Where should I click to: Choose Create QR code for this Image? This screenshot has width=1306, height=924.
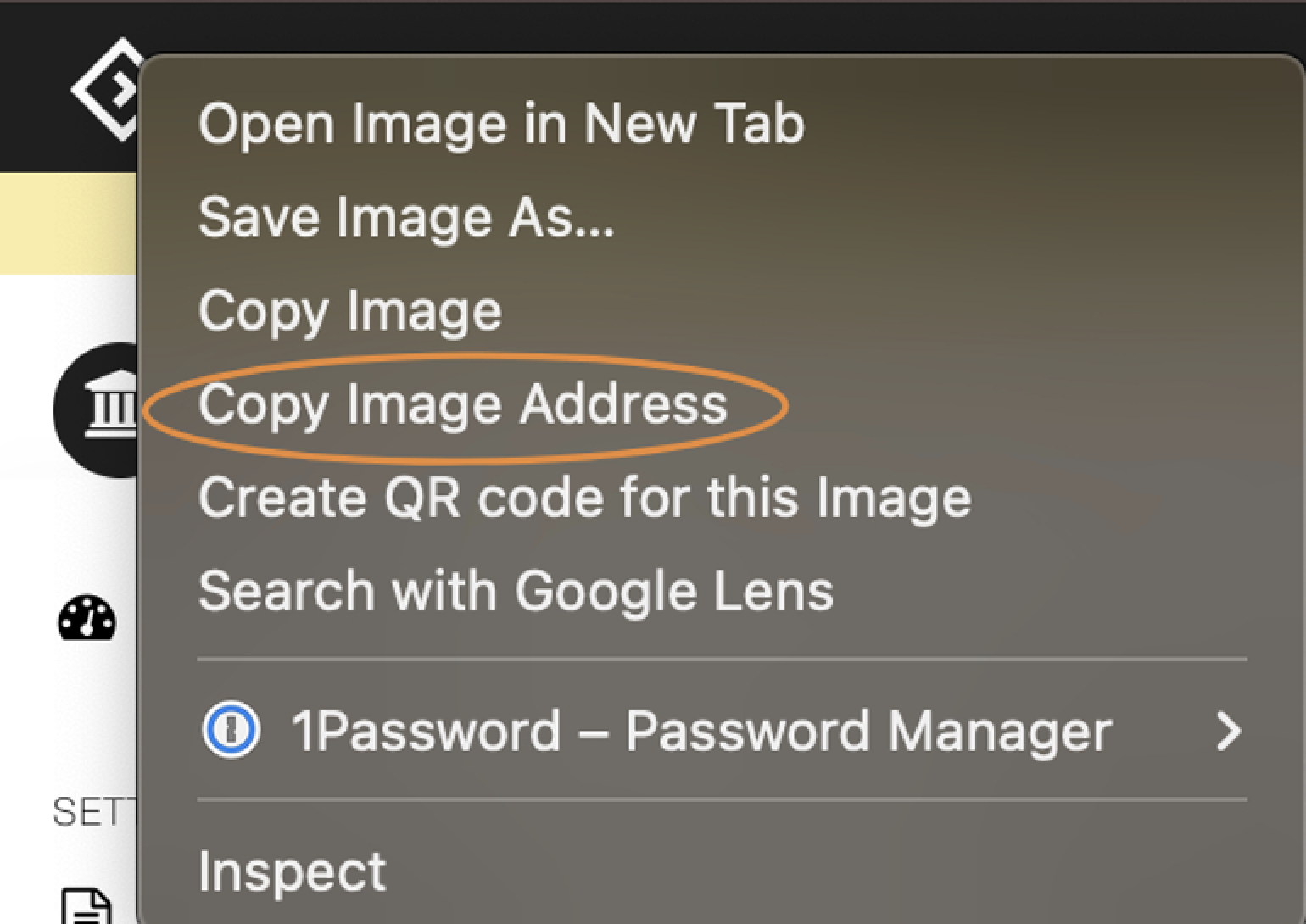[583, 497]
